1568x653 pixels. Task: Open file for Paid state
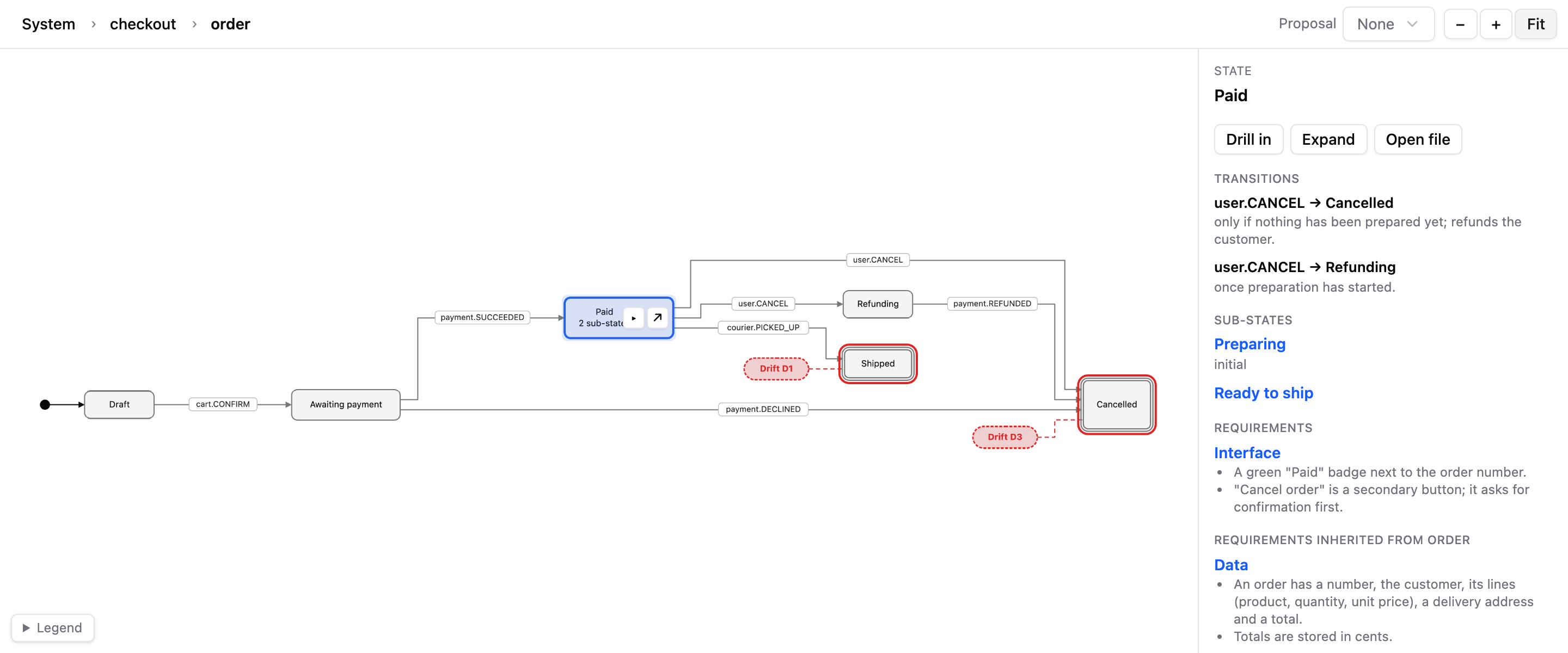tap(1417, 139)
